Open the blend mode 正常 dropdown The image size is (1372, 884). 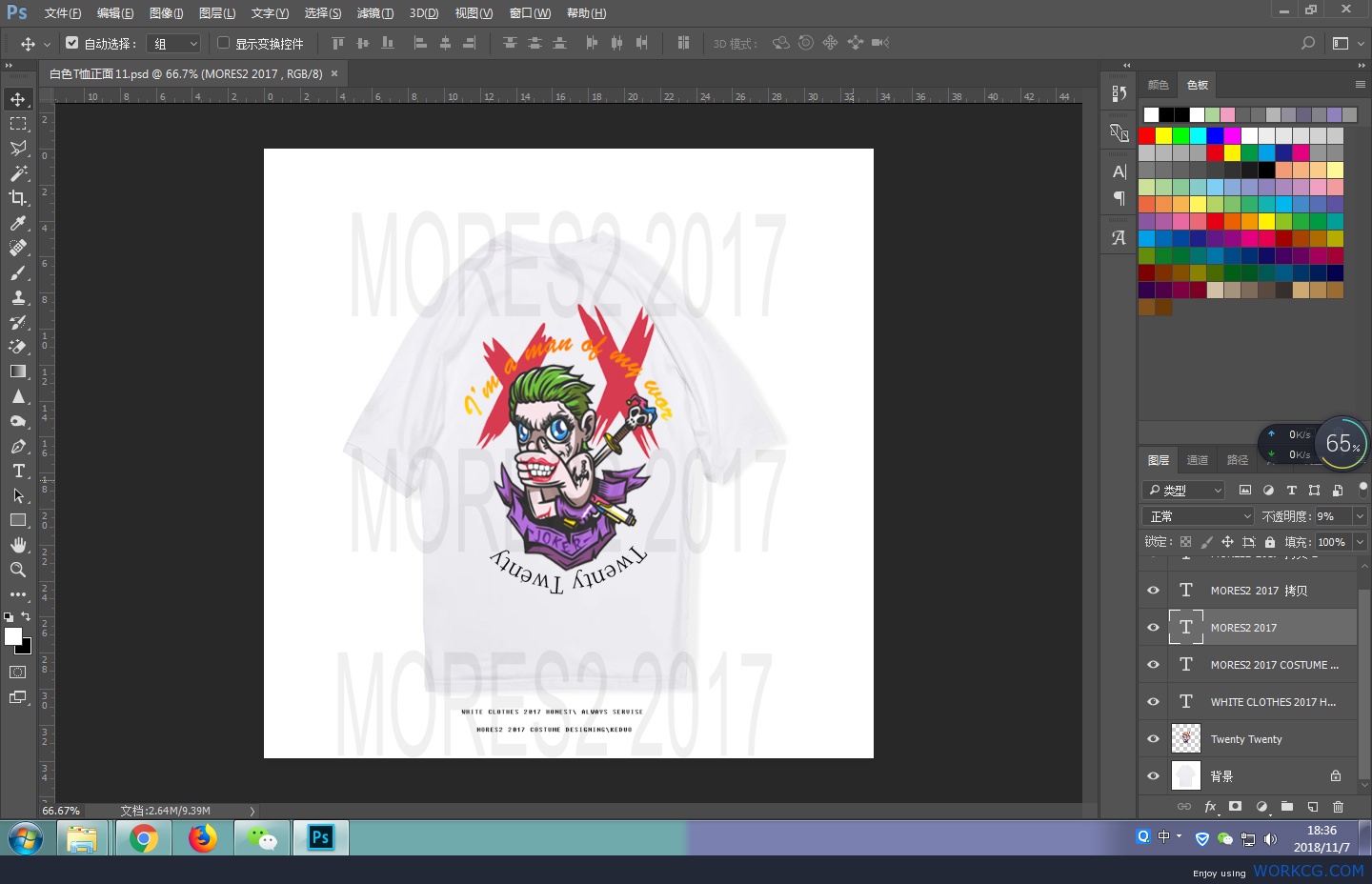1199,516
